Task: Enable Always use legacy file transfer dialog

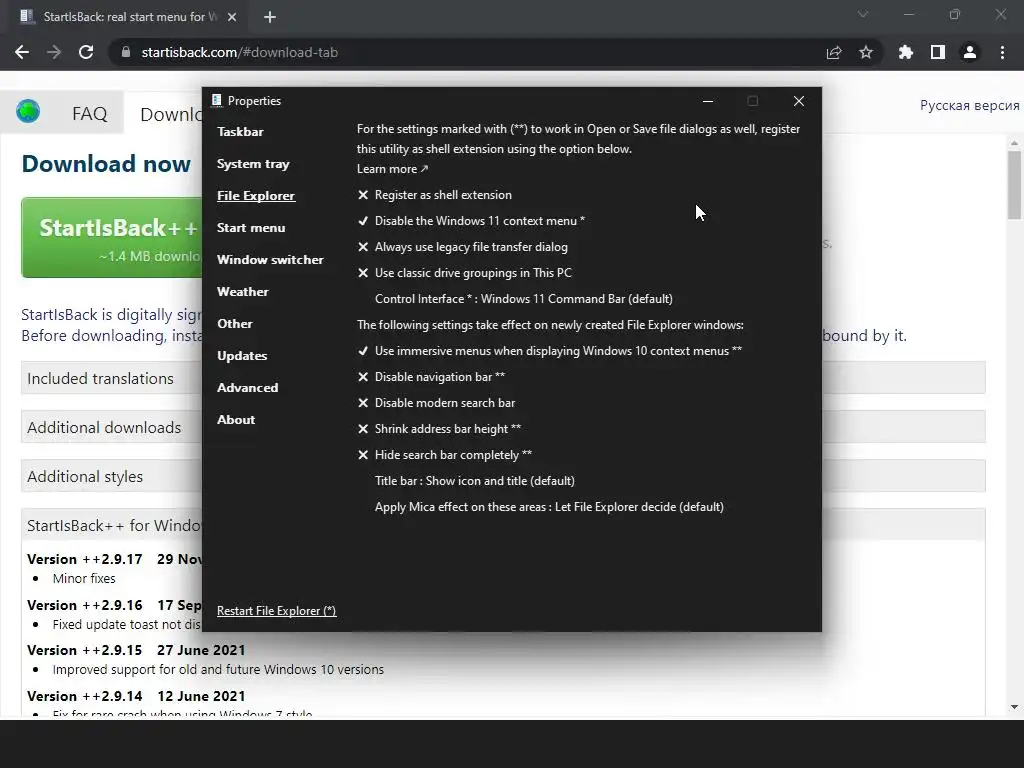Action: pos(463,247)
